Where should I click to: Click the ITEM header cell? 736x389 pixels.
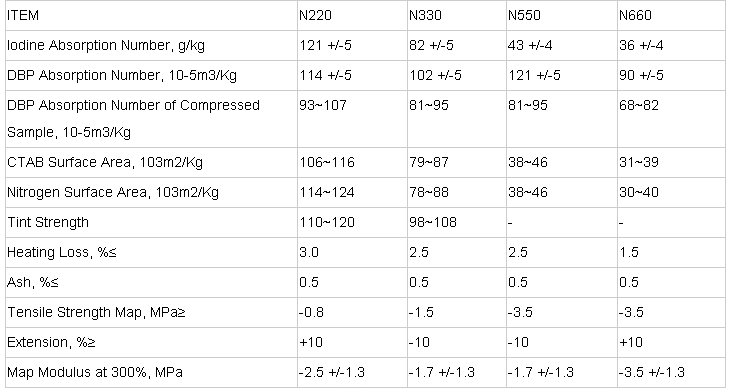pyautogui.click(x=151, y=15)
